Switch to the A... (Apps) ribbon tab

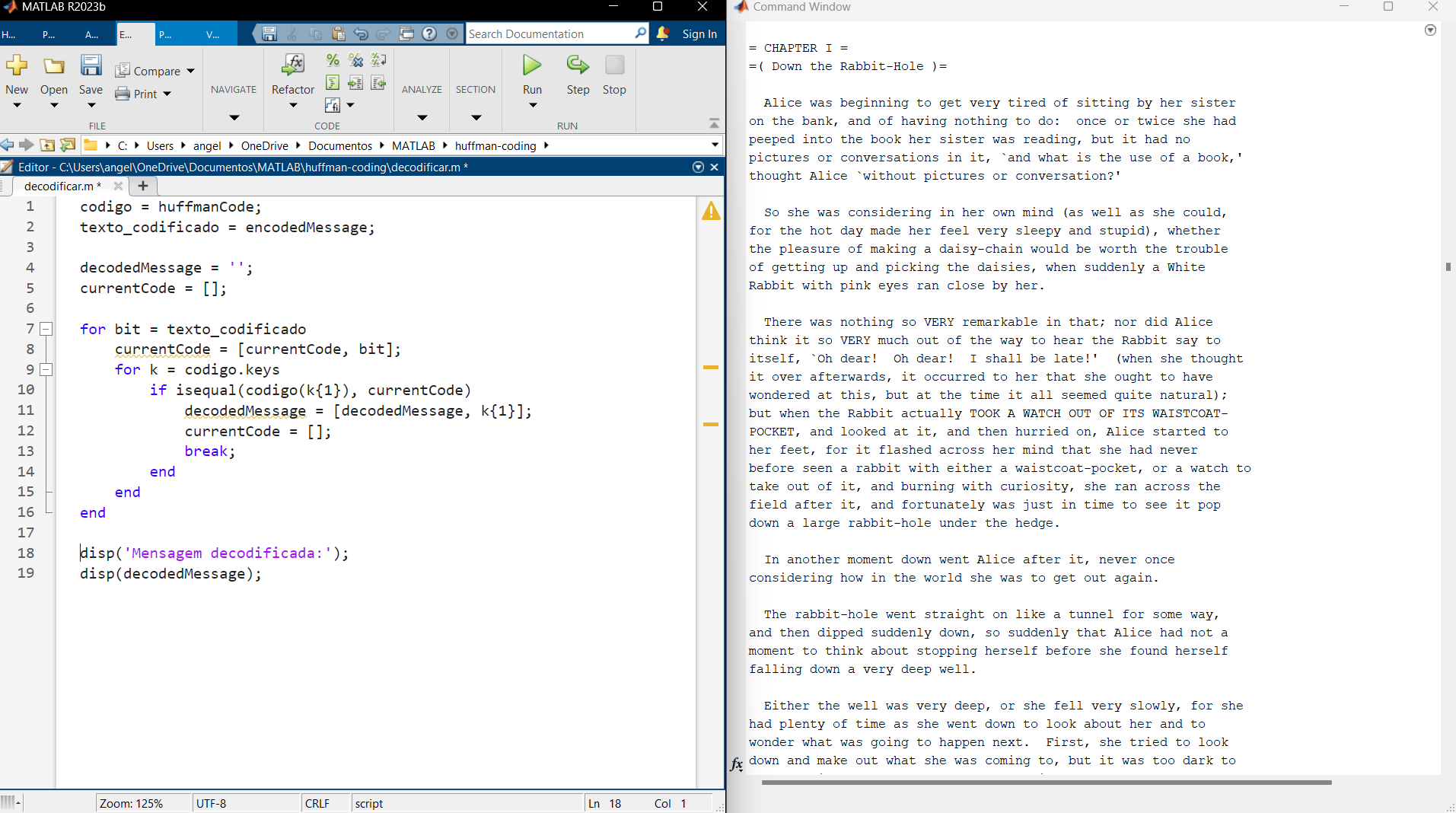click(x=92, y=34)
